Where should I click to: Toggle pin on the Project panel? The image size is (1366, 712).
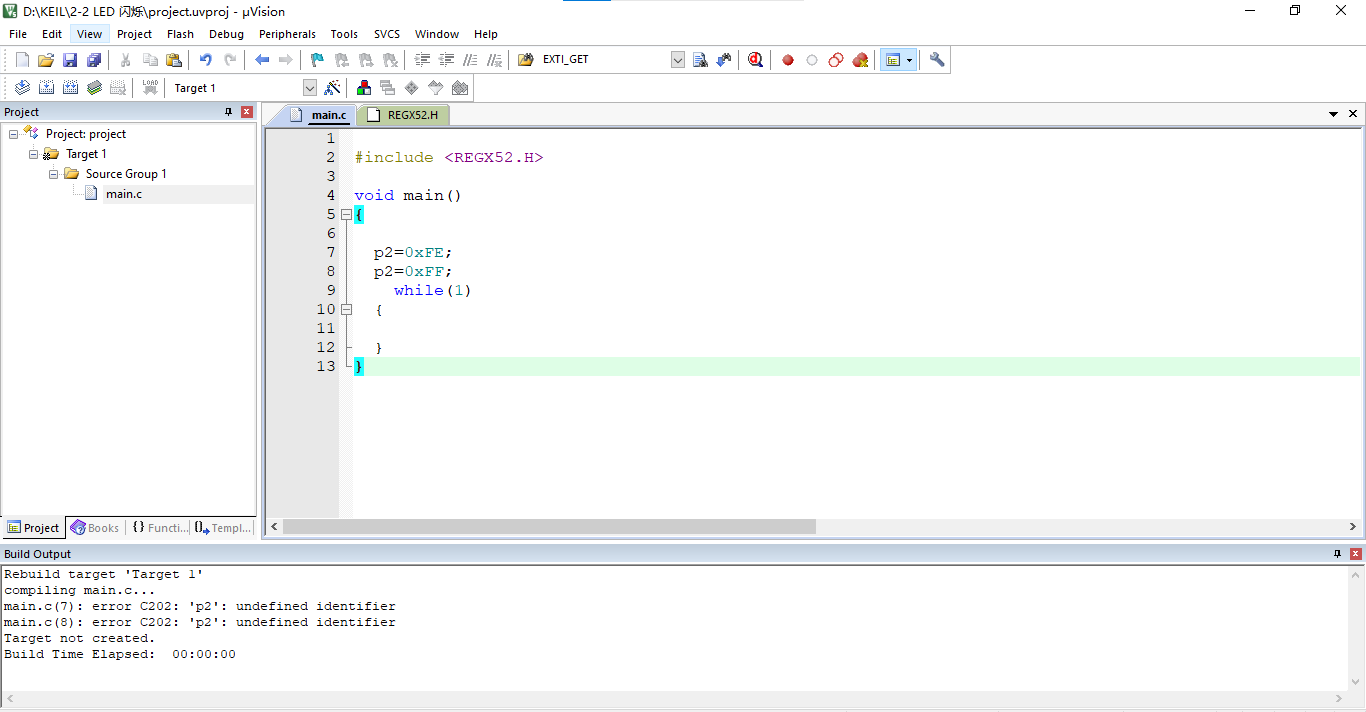click(x=228, y=112)
